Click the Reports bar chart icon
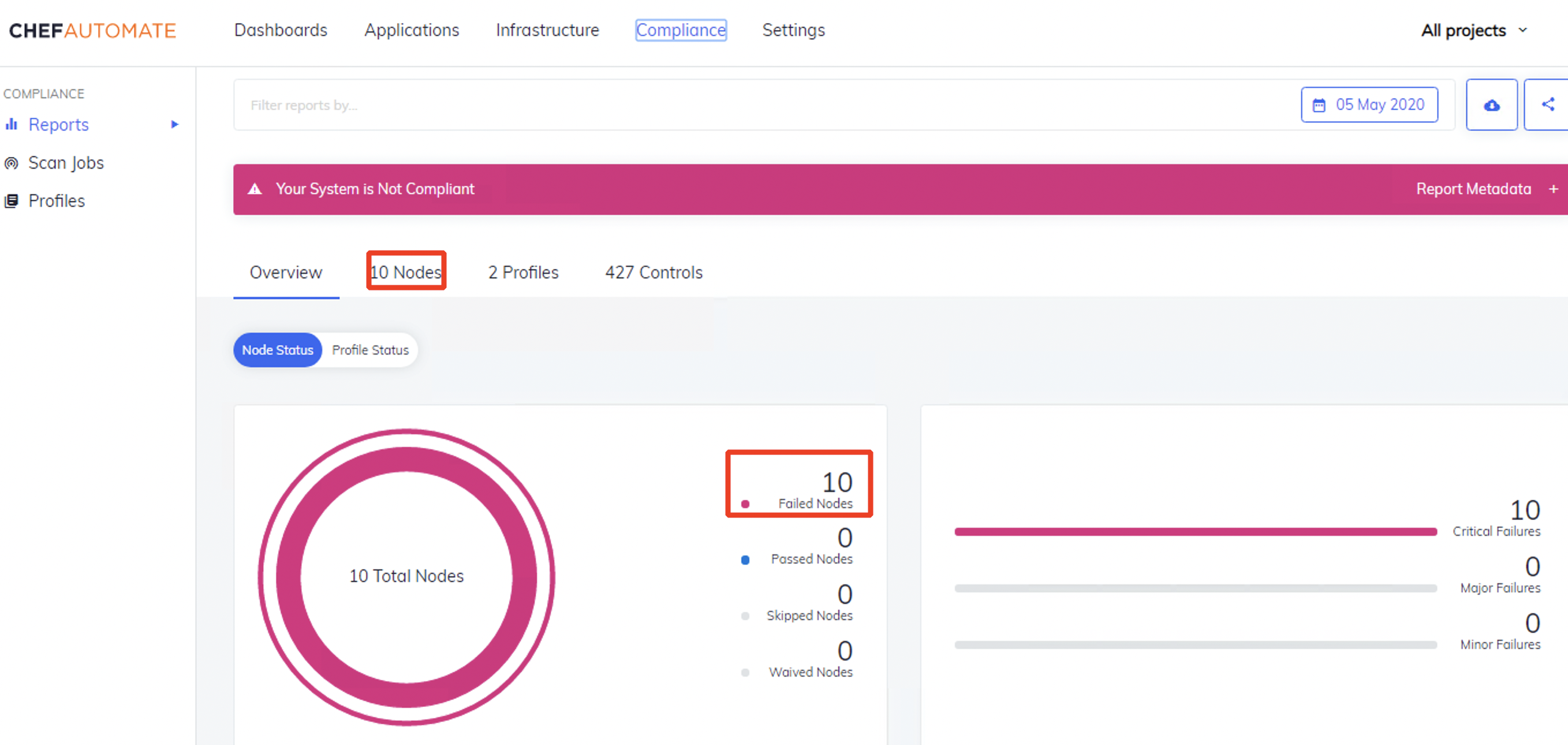 (11, 125)
